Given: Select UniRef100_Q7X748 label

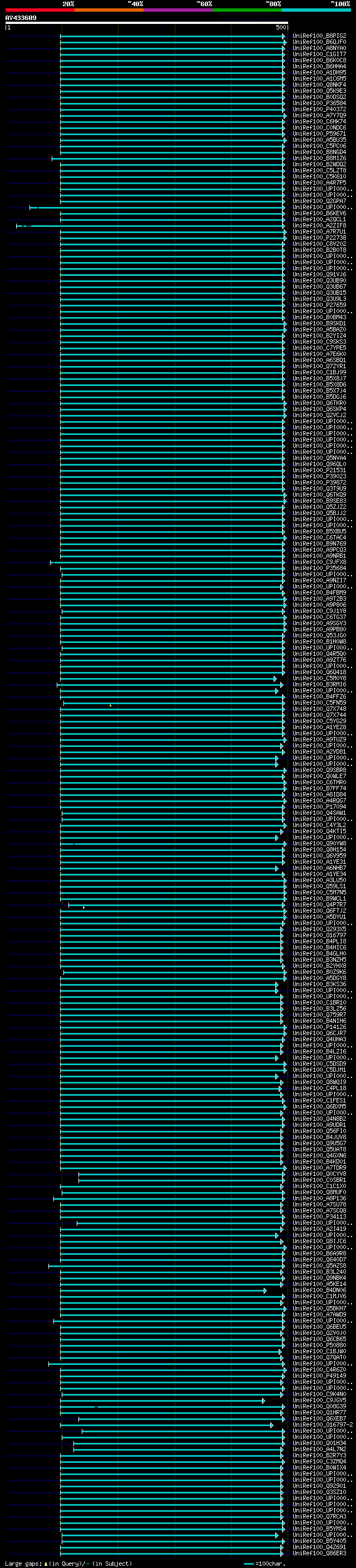Looking at the screenshot, I should 319,709.
